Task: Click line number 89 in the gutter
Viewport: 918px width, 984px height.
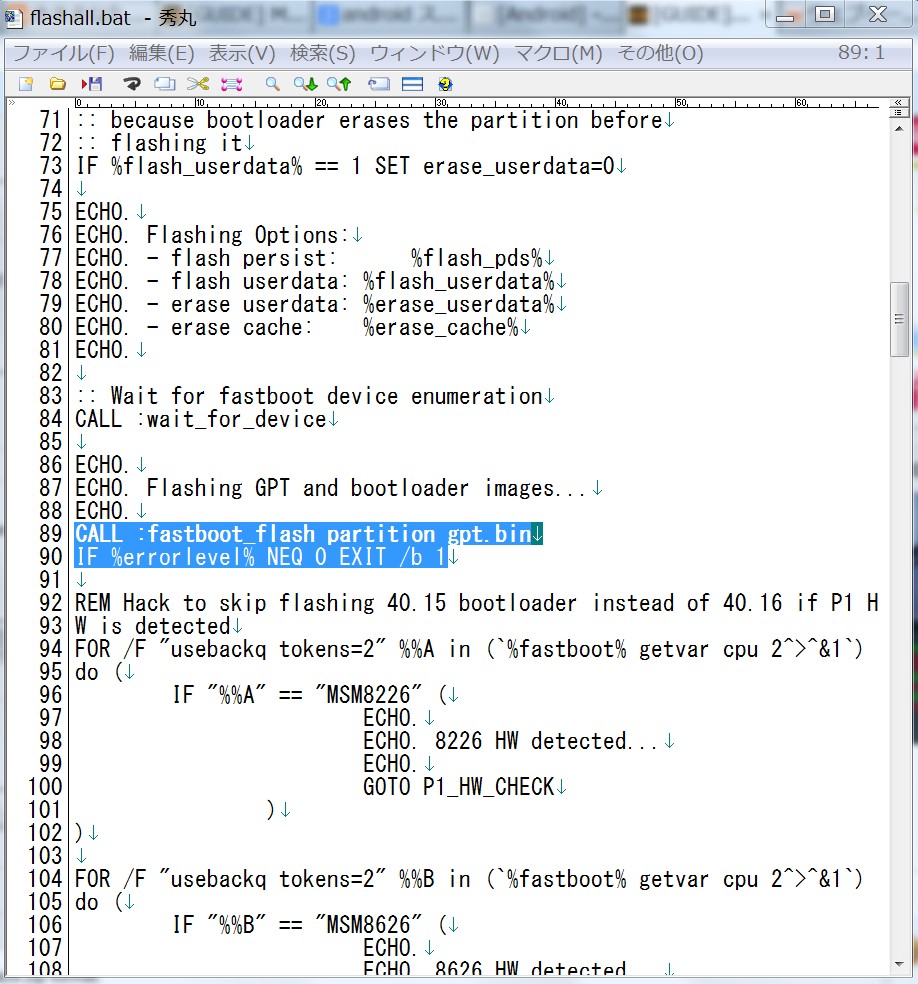Action: coord(50,534)
